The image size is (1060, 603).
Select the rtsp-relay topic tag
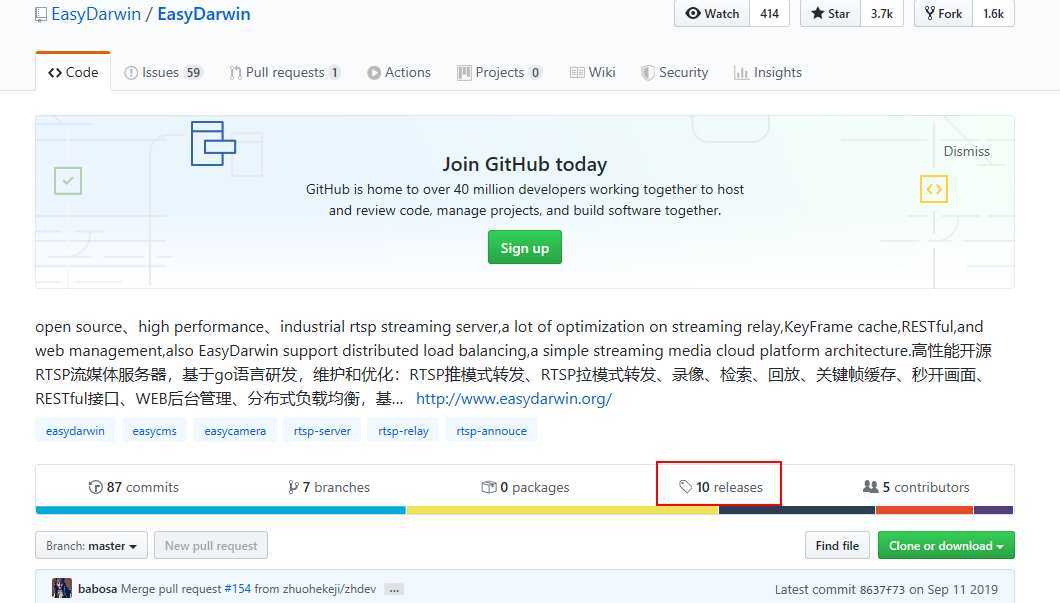click(x=404, y=431)
